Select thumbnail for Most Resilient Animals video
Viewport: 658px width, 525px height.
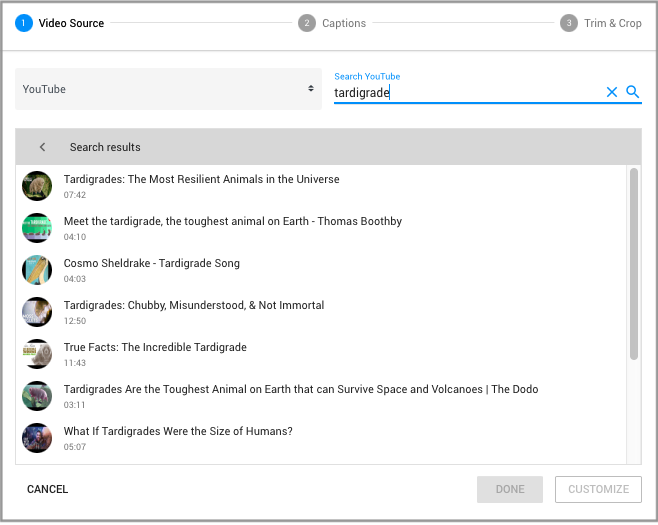37,186
